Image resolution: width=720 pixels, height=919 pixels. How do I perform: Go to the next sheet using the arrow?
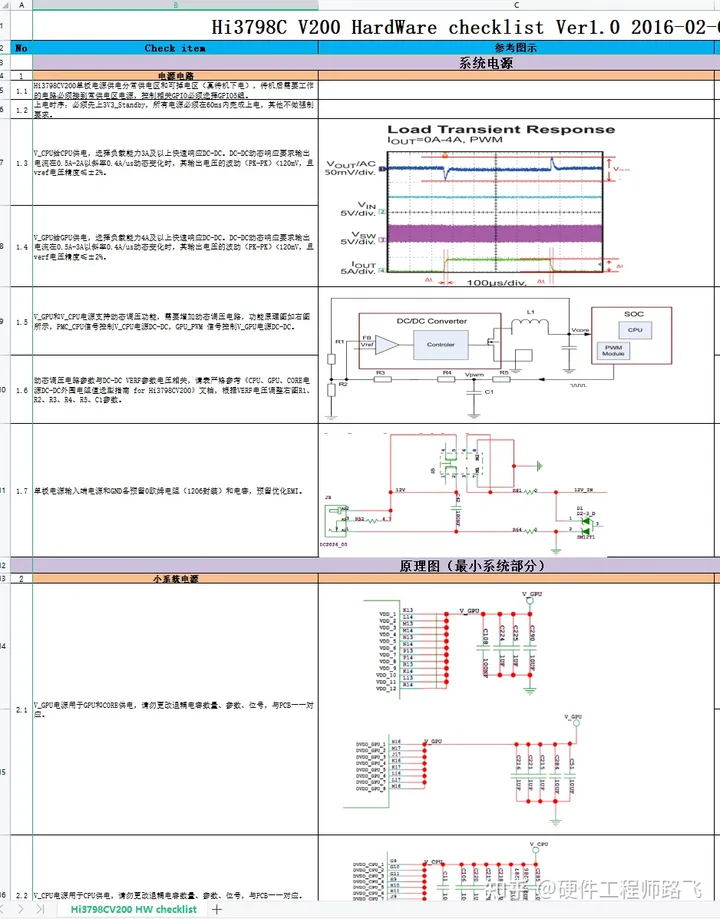[x=21, y=909]
